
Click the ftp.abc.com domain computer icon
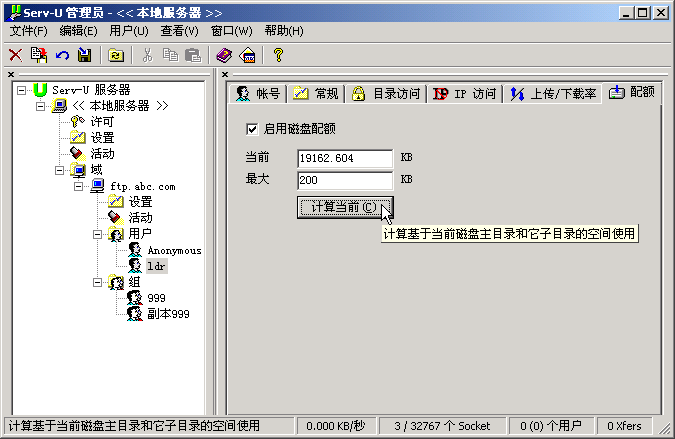pos(97,186)
